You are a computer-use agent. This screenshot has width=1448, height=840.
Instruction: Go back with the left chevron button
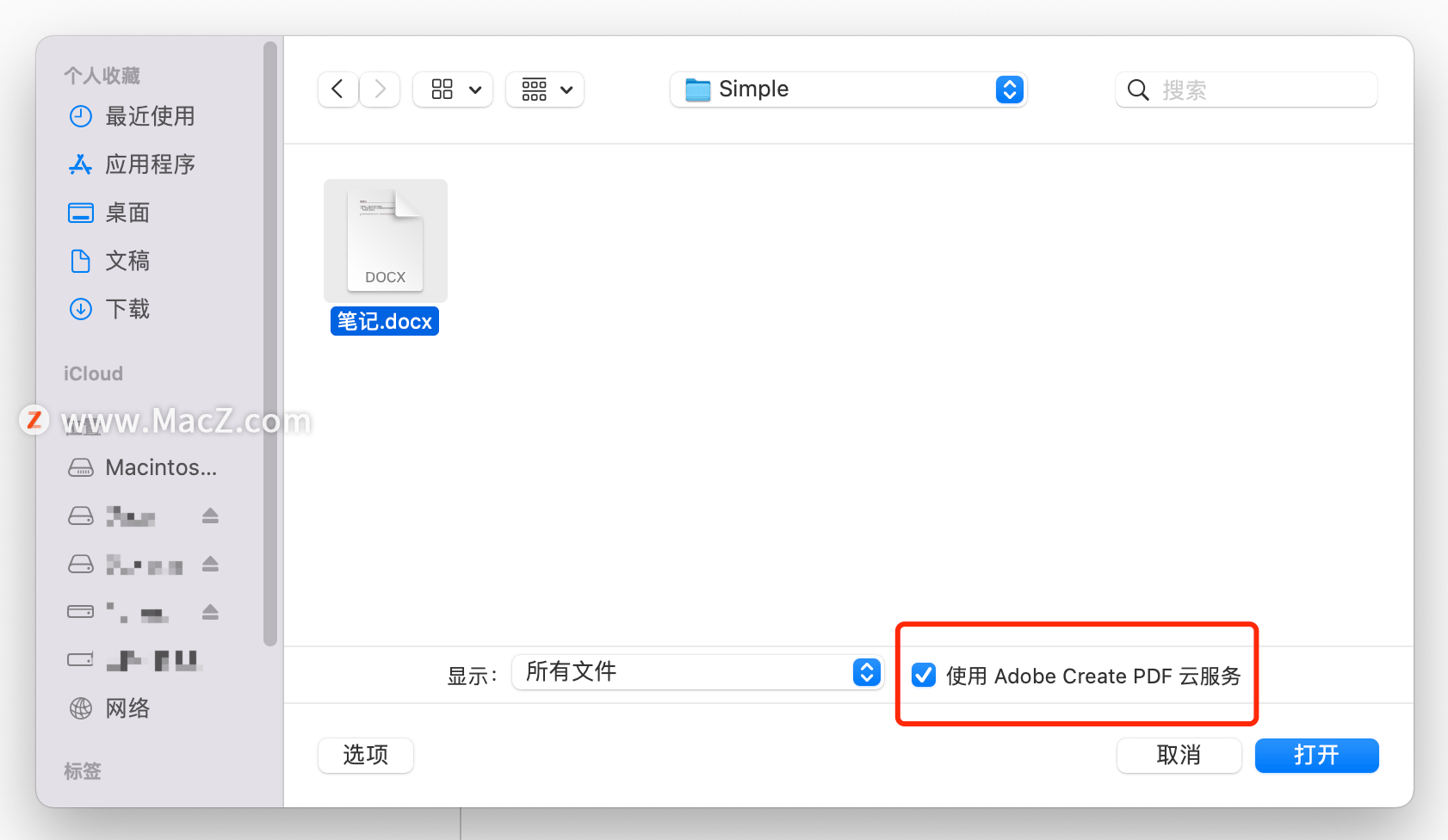[338, 90]
